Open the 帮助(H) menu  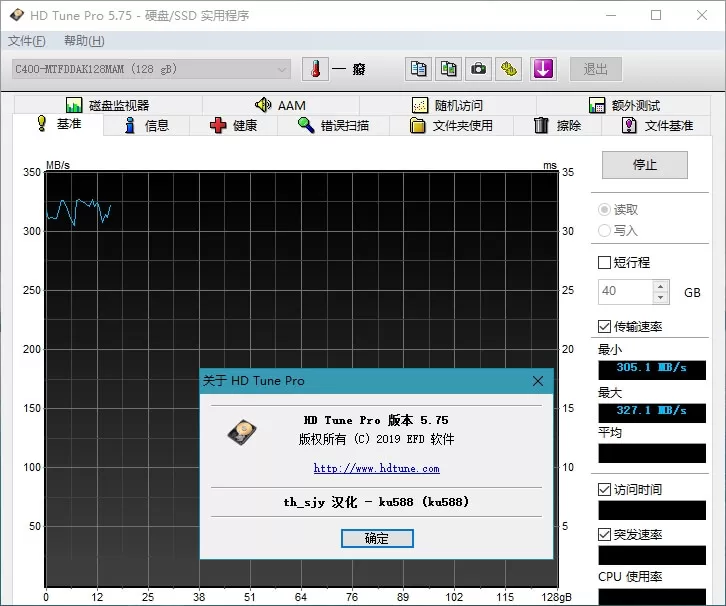coord(84,41)
